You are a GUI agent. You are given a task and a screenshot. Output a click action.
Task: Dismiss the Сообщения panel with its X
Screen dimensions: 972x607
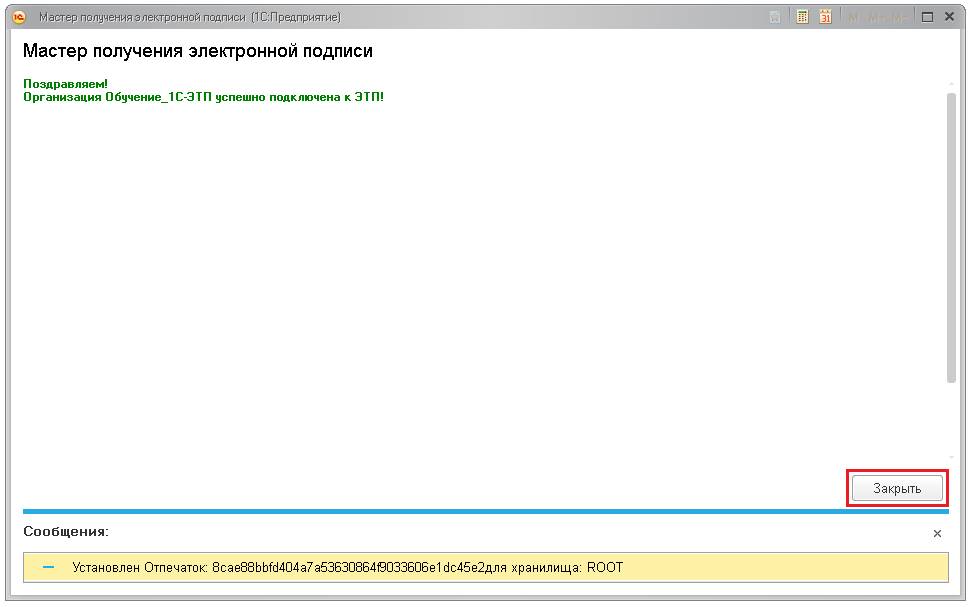(x=937, y=533)
